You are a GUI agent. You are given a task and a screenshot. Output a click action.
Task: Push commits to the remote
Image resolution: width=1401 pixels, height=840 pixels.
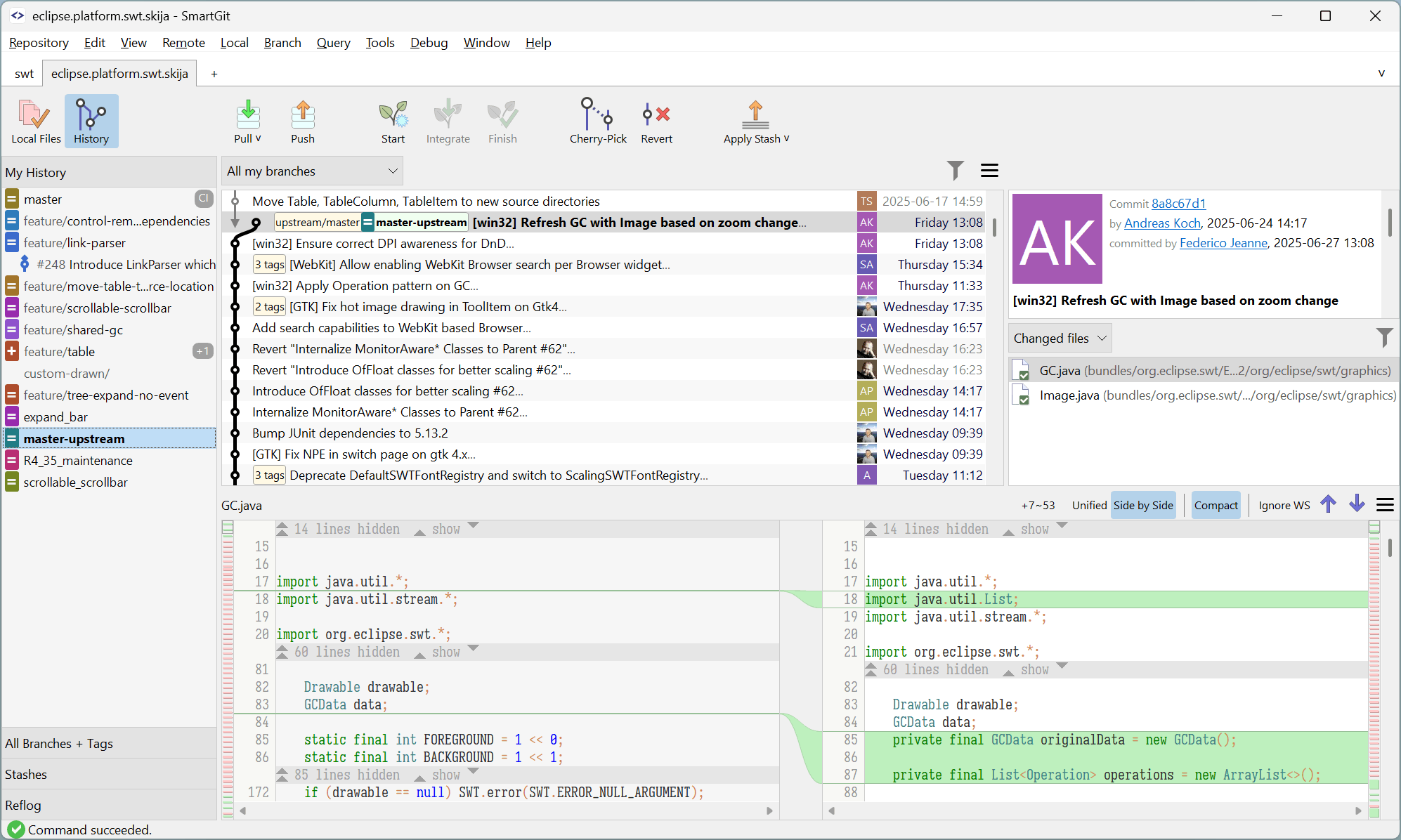303,121
